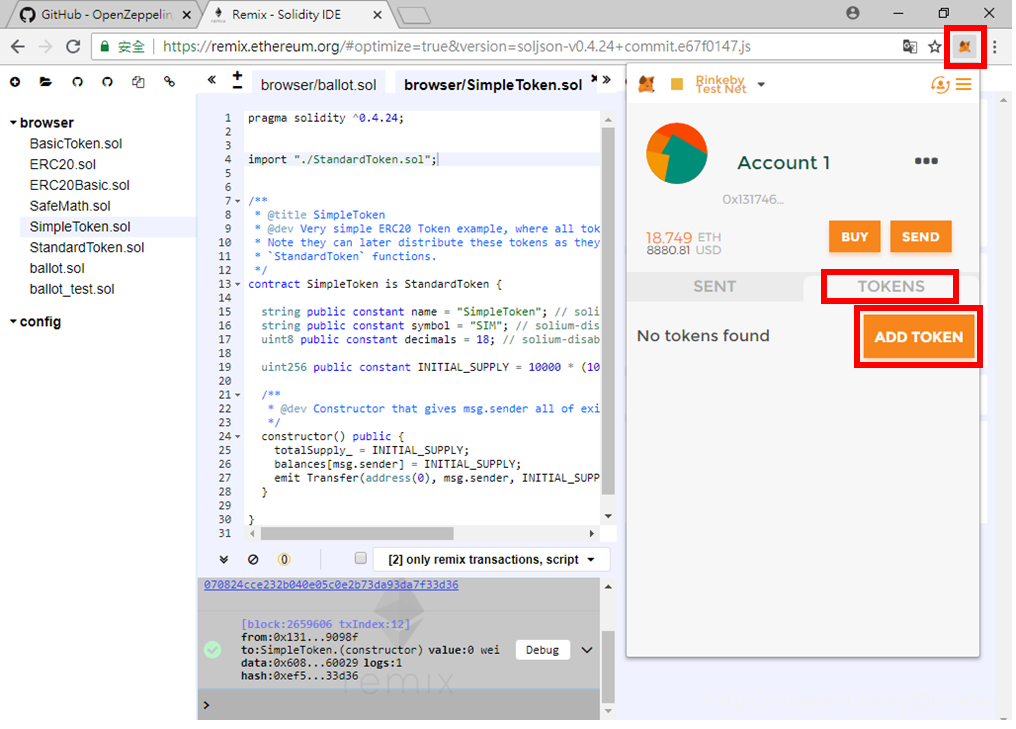
Task: Open ERC20Basic.sol in file tree
Action: pyautogui.click(x=80, y=185)
